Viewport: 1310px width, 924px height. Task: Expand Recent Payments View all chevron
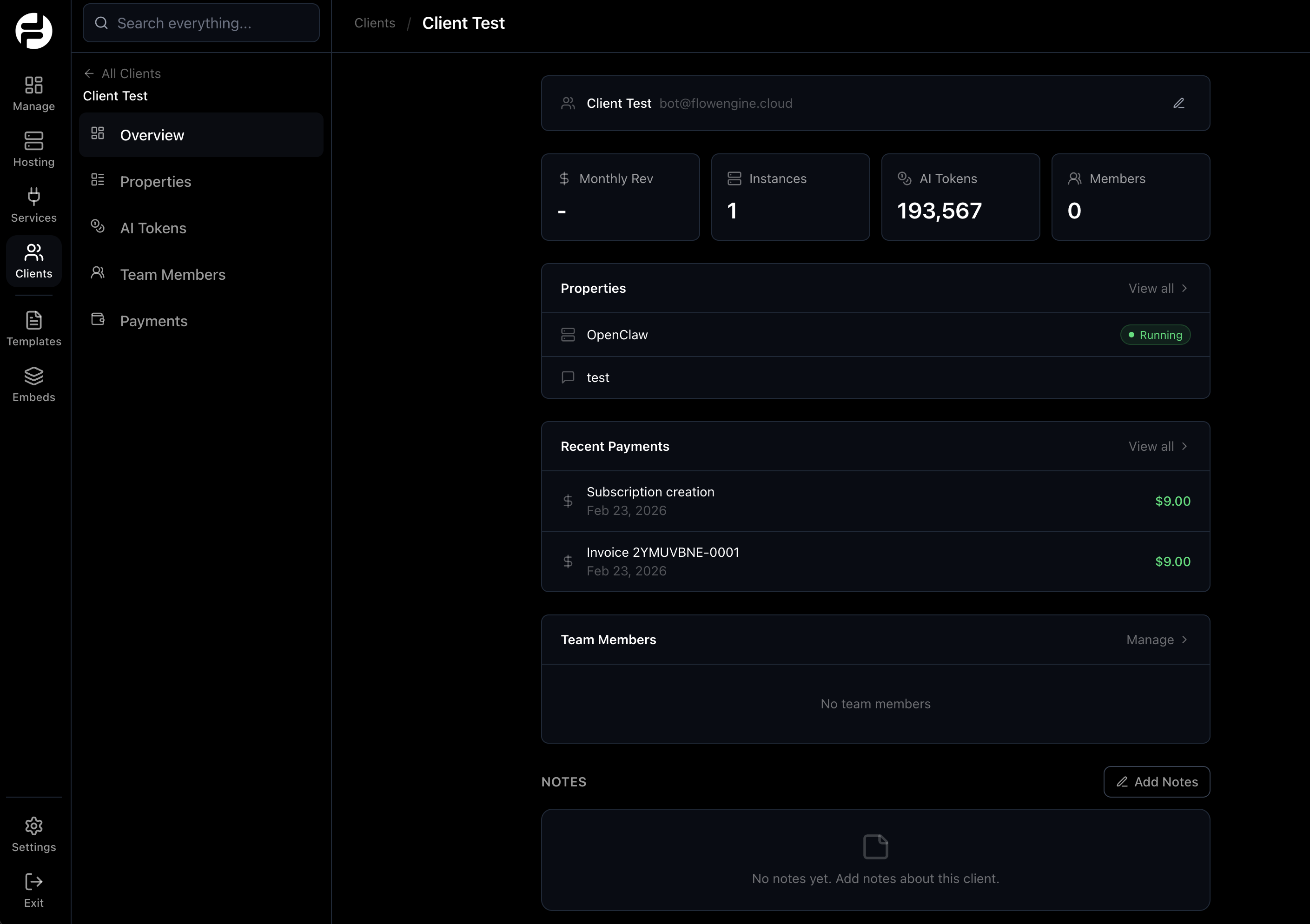coord(1184,447)
